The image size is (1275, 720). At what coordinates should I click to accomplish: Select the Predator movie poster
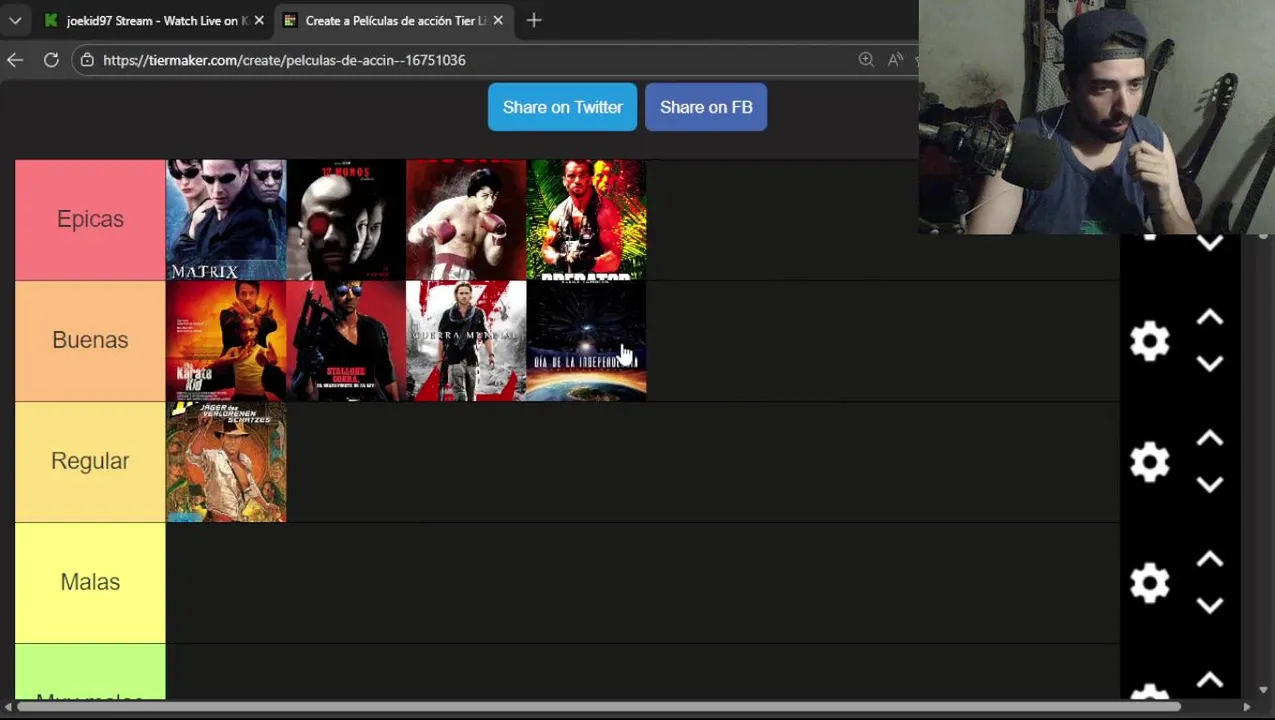(586, 220)
